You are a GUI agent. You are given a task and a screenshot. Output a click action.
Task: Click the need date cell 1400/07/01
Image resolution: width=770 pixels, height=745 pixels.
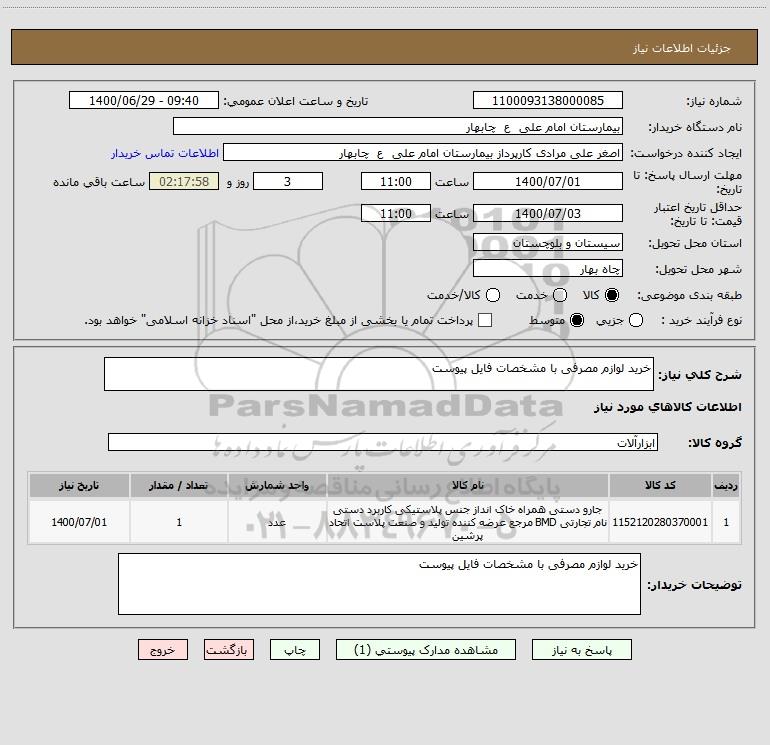[79, 522]
